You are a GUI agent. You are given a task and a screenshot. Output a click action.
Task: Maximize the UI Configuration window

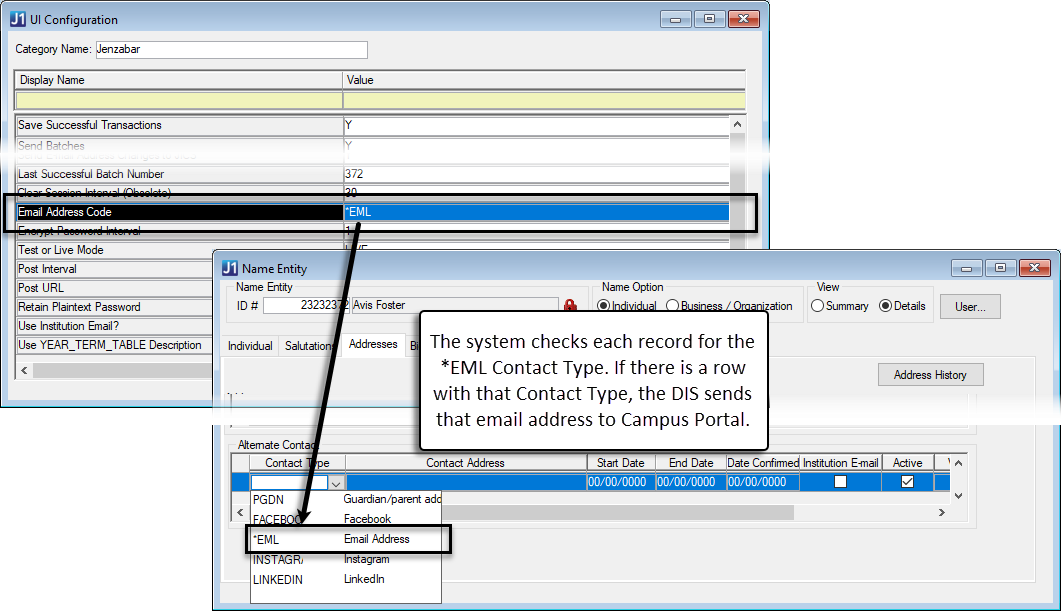(x=709, y=19)
